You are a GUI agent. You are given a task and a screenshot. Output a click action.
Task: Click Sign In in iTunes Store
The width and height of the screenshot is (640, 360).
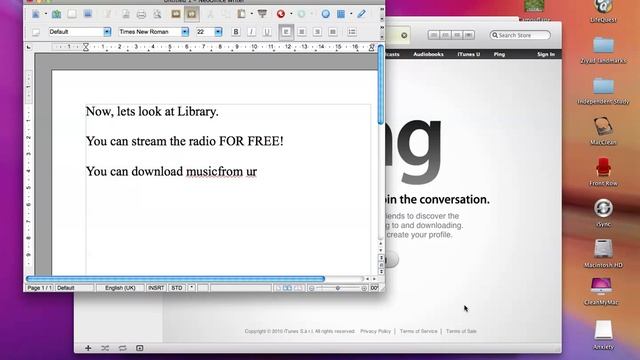pyautogui.click(x=546, y=54)
